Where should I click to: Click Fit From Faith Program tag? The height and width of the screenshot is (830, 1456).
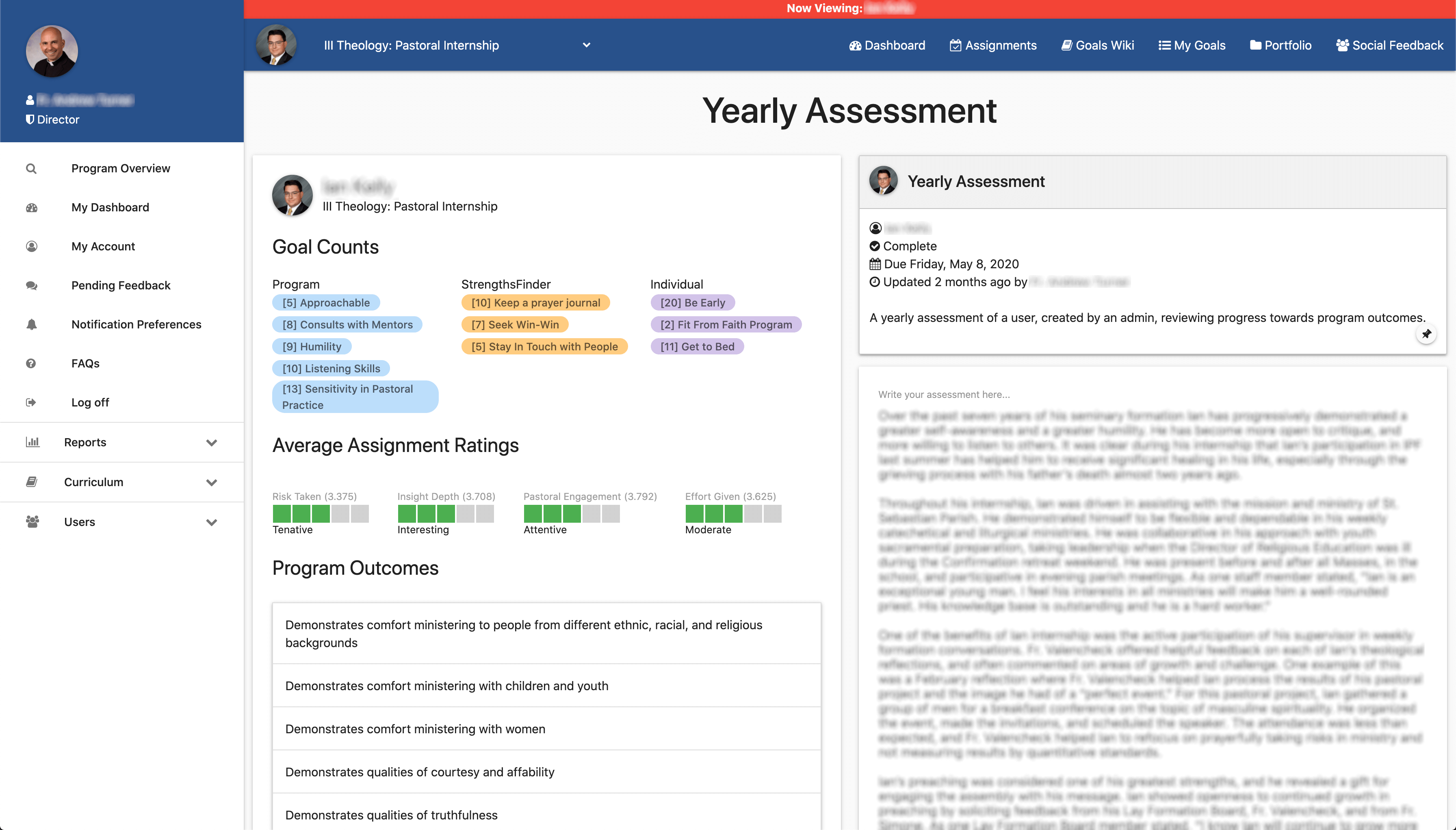pyautogui.click(x=726, y=324)
